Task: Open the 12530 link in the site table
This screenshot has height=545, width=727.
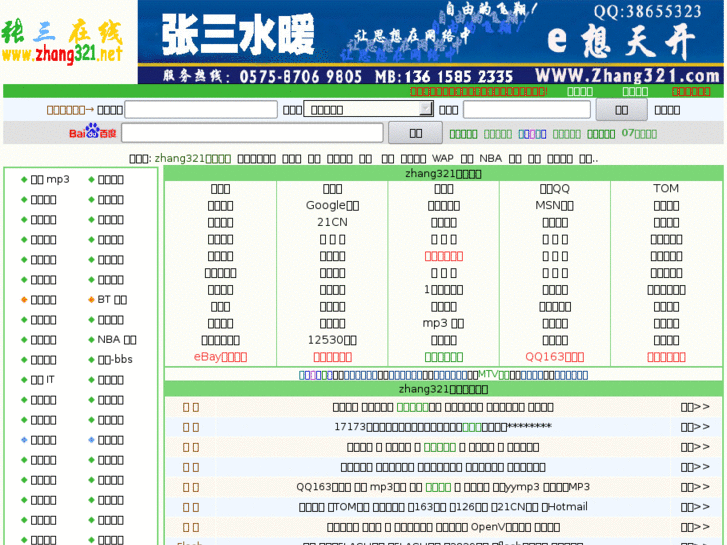Action: [x=332, y=340]
